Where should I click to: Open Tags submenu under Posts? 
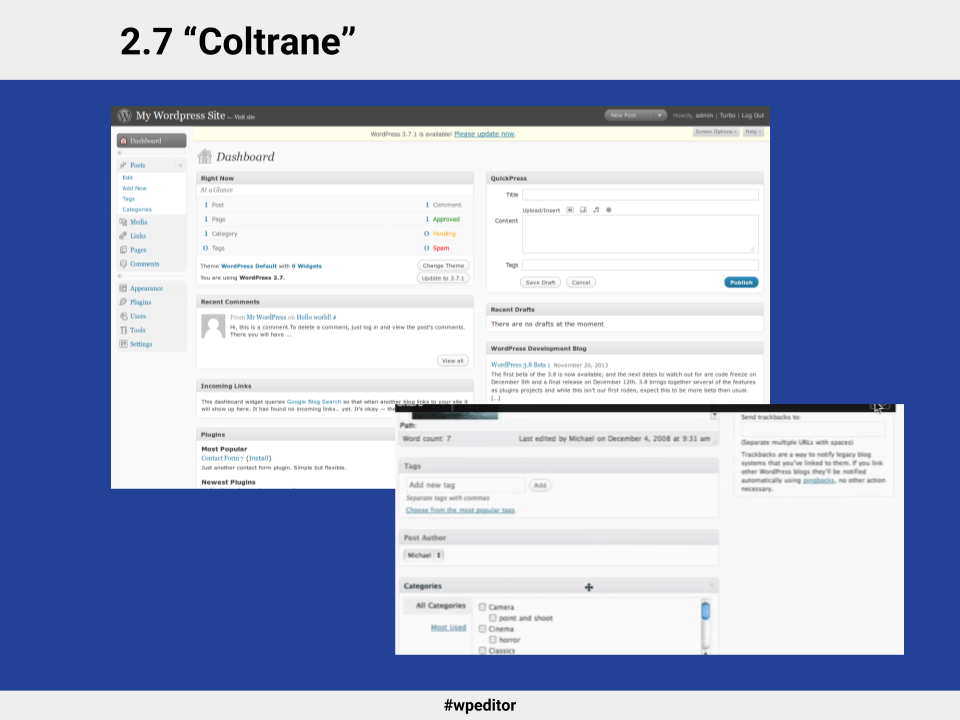coord(129,199)
